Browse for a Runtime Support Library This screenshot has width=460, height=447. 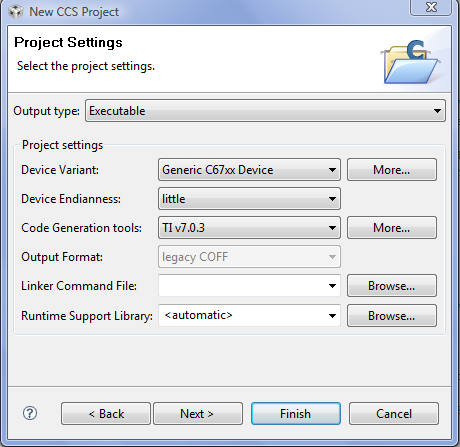coord(392,315)
